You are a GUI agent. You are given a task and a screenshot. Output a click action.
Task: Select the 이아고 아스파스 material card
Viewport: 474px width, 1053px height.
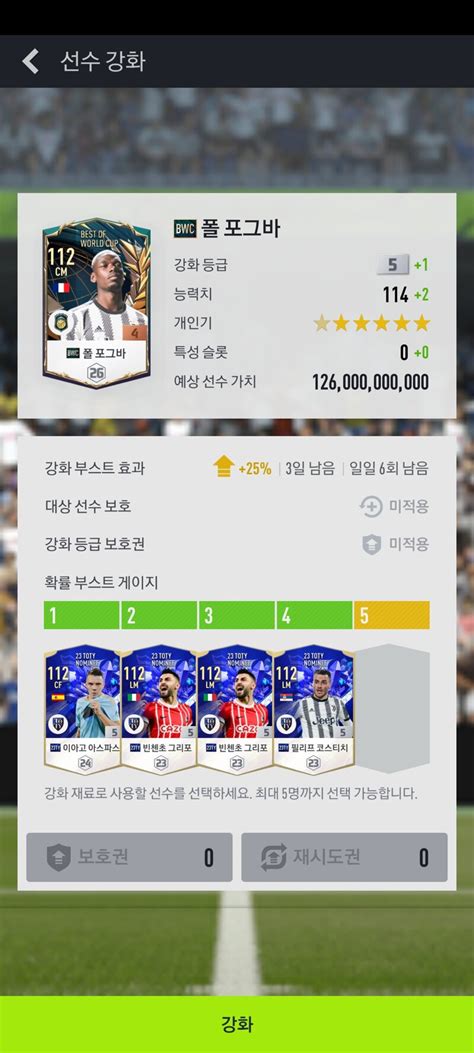82,708
